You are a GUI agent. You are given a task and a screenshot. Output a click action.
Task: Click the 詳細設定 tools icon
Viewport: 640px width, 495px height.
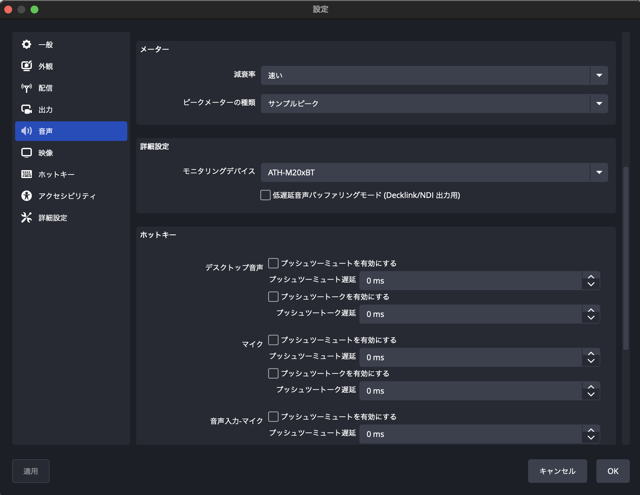(27, 217)
